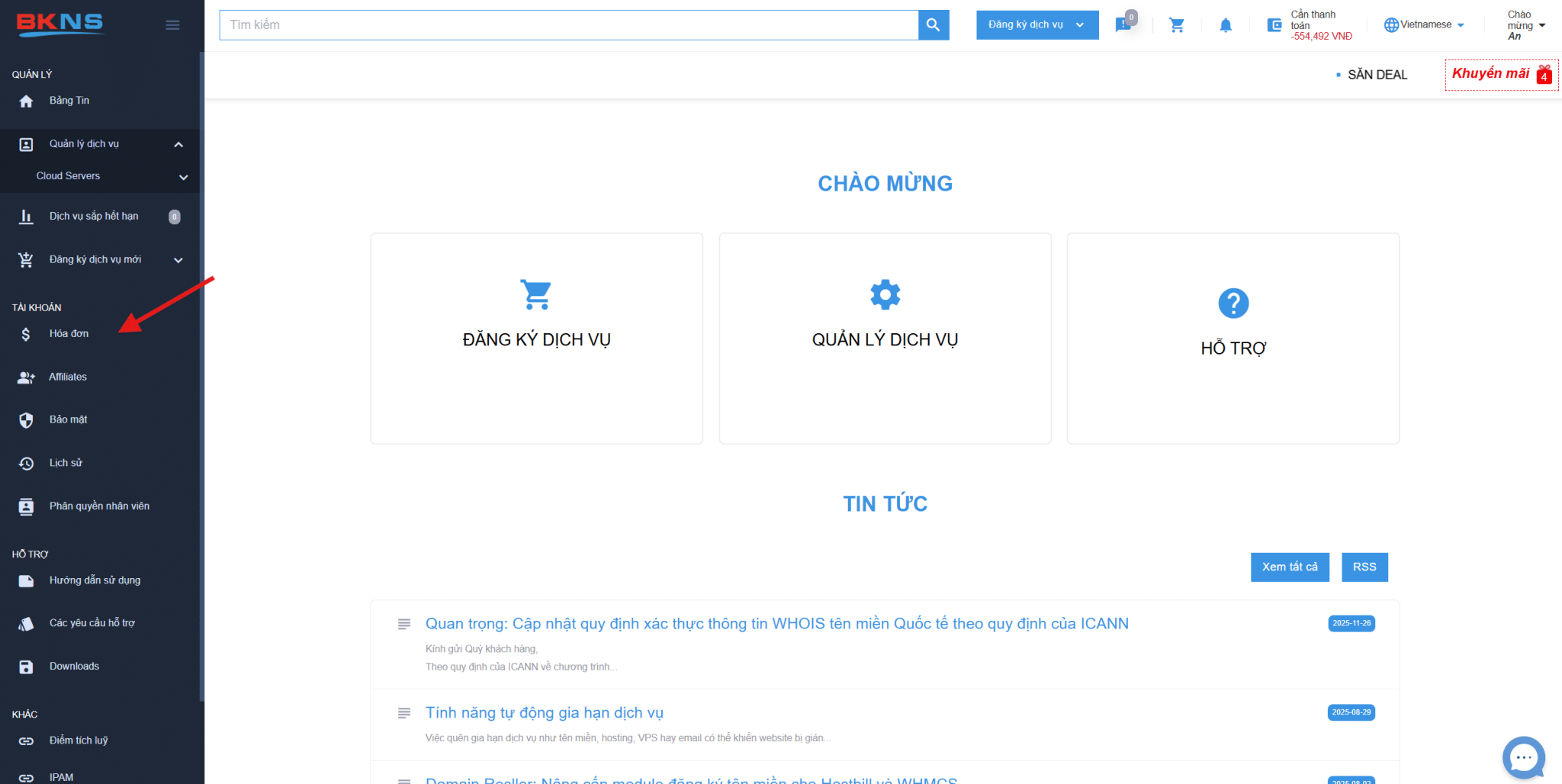Open the notifications bell
This screenshot has height=784, width=1562.
pos(1226,25)
